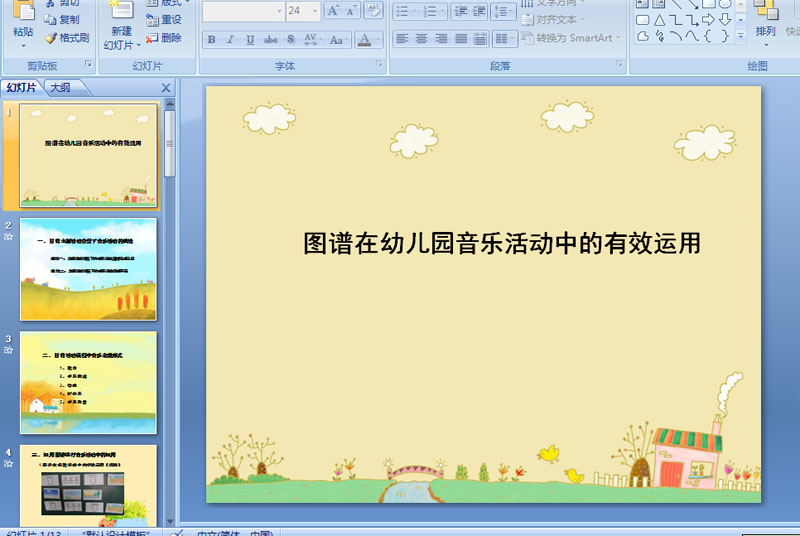Screen dimensions: 800x536
Task: Toggle bold formatting
Action: 212,40
